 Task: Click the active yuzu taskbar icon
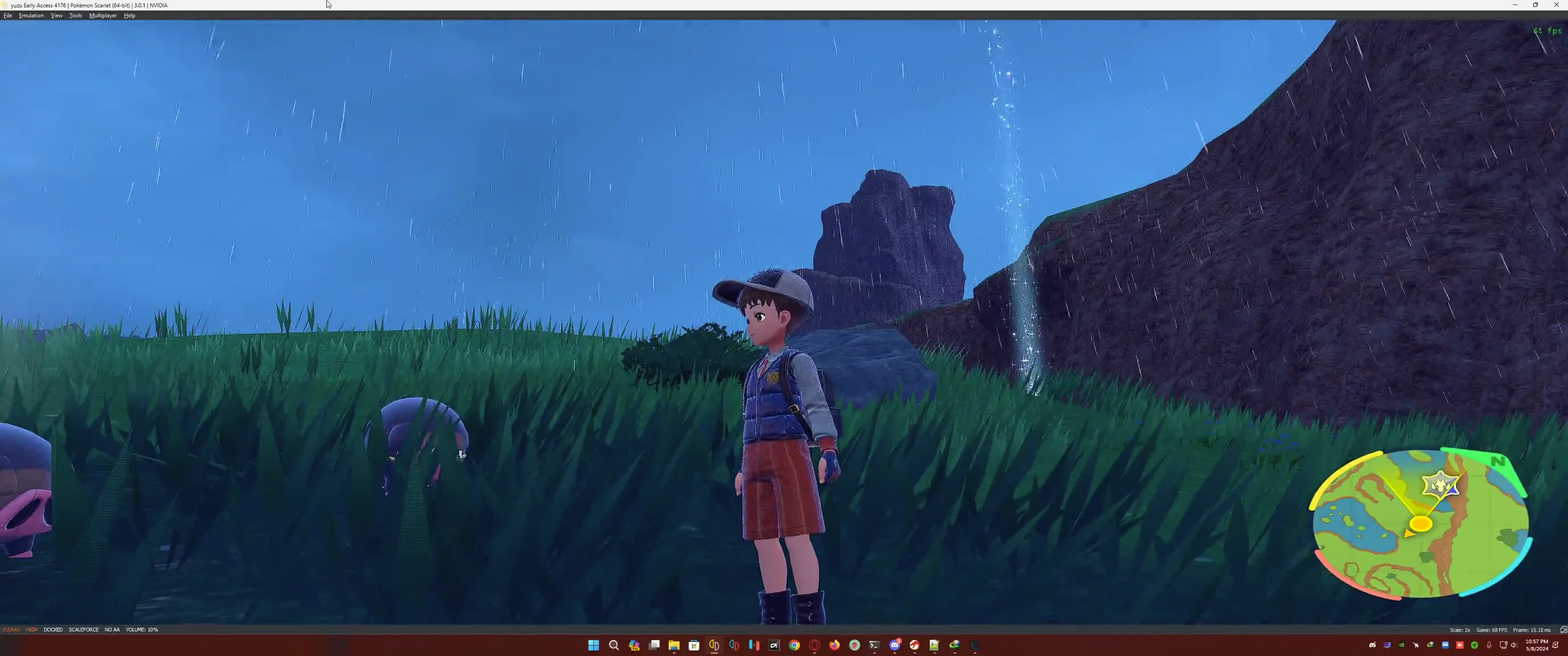tap(714, 645)
